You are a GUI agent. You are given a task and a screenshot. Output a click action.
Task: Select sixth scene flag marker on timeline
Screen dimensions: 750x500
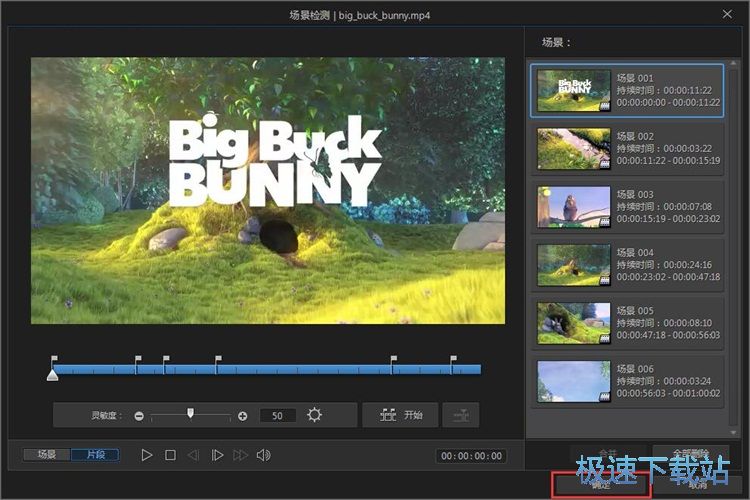pos(453,359)
